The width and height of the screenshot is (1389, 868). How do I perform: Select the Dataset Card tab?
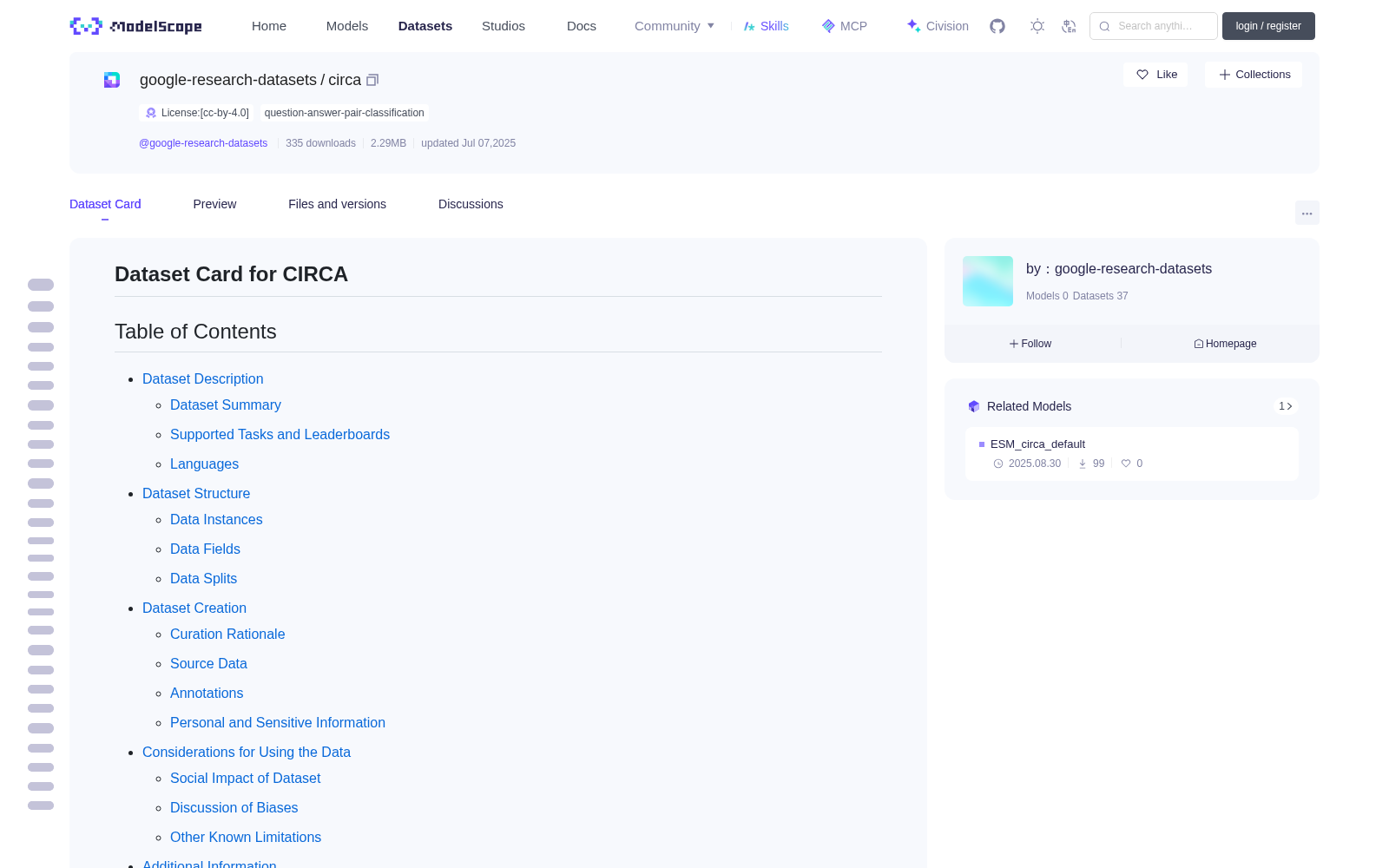pos(105,204)
